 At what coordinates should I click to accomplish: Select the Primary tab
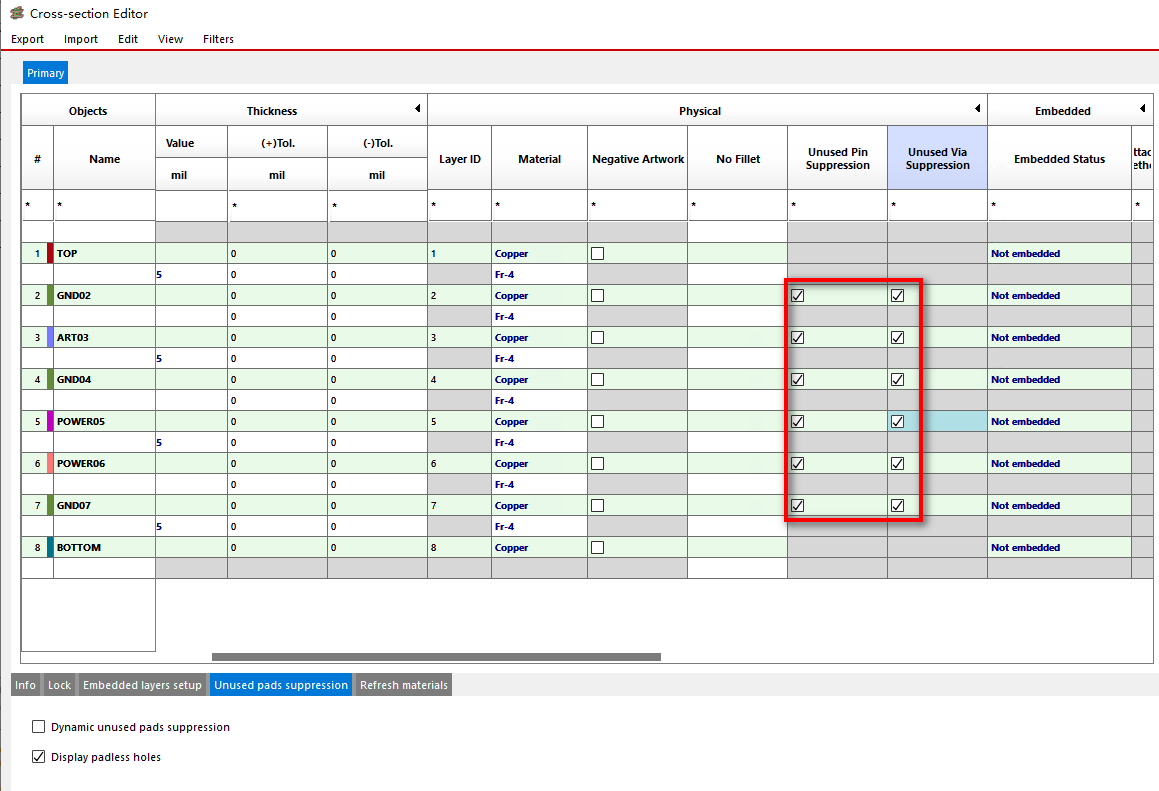pyautogui.click(x=45, y=72)
